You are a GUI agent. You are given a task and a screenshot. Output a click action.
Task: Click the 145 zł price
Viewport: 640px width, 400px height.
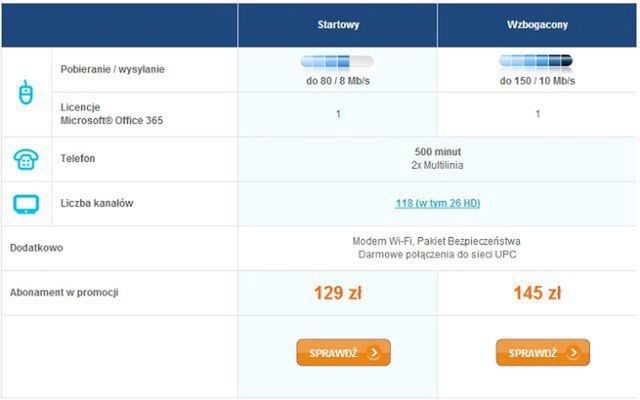(537, 293)
